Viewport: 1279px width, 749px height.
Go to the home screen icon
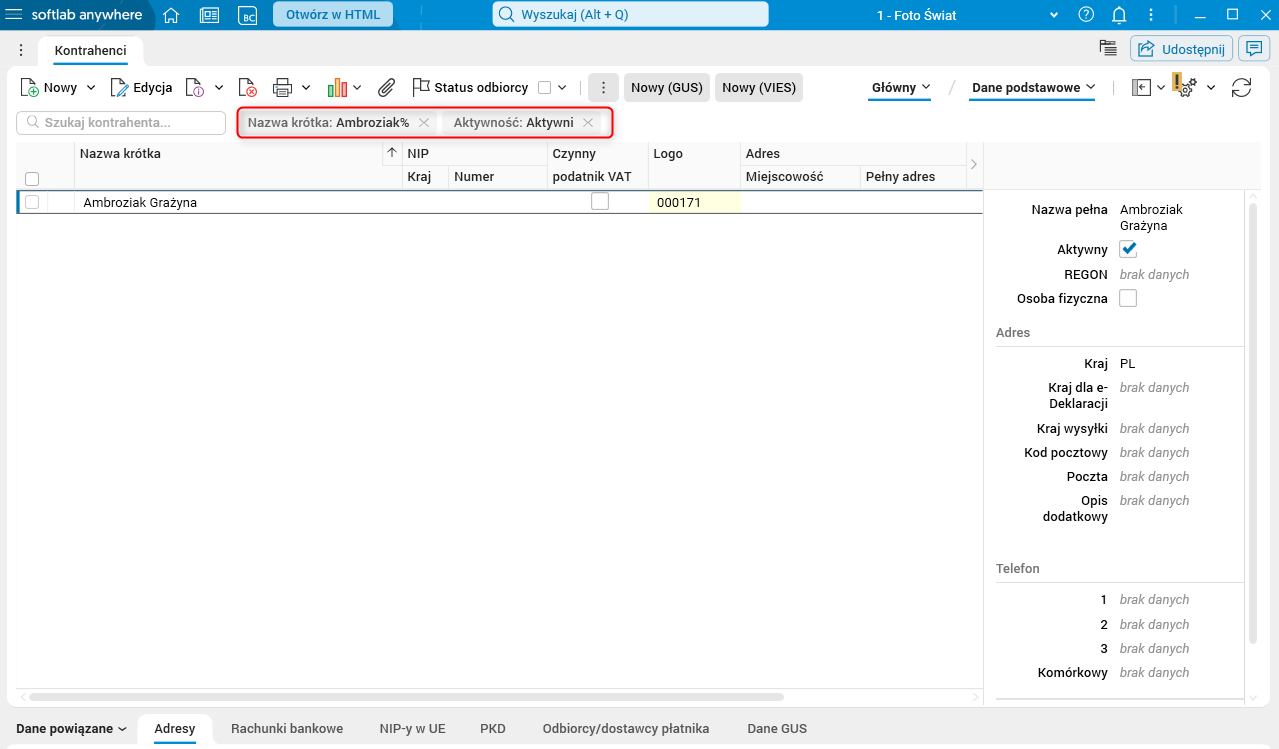pyautogui.click(x=171, y=15)
